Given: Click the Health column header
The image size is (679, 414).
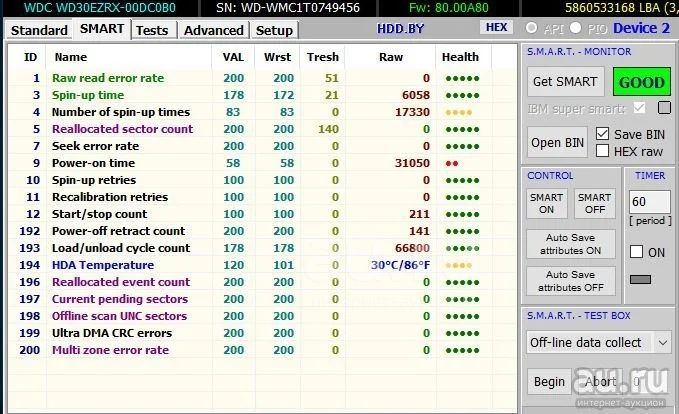Looking at the screenshot, I should click(x=460, y=57).
